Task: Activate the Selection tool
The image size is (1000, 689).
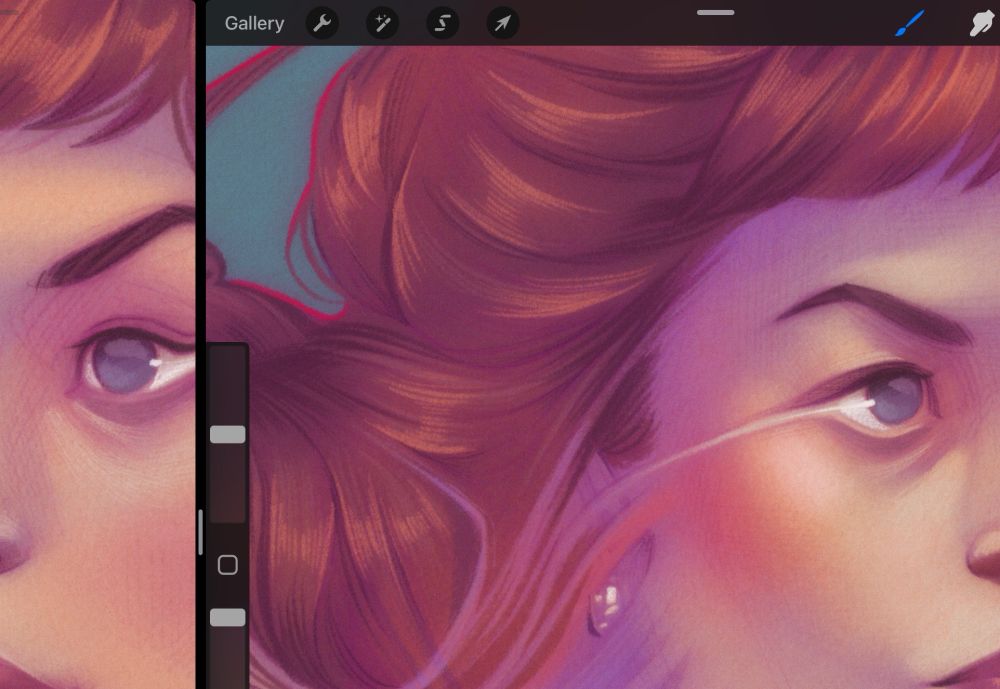Action: point(442,24)
